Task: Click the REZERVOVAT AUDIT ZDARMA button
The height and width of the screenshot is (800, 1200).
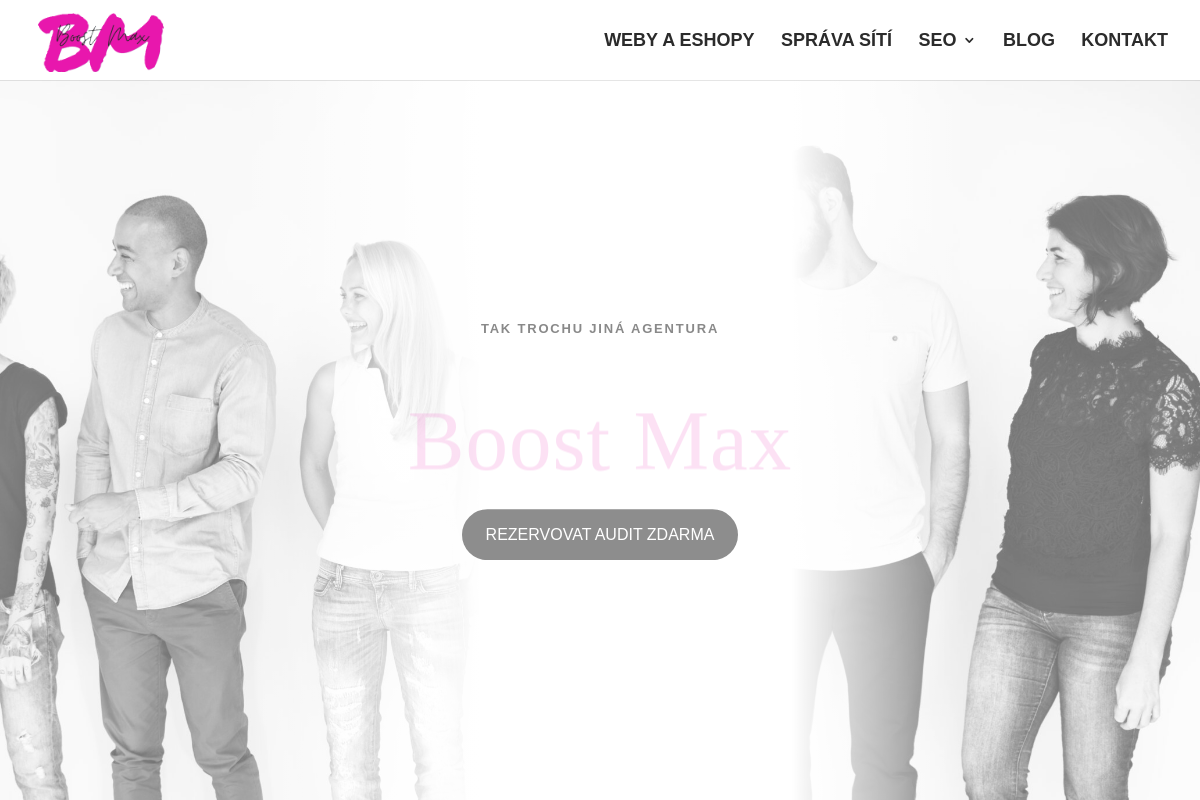Action: click(600, 535)
